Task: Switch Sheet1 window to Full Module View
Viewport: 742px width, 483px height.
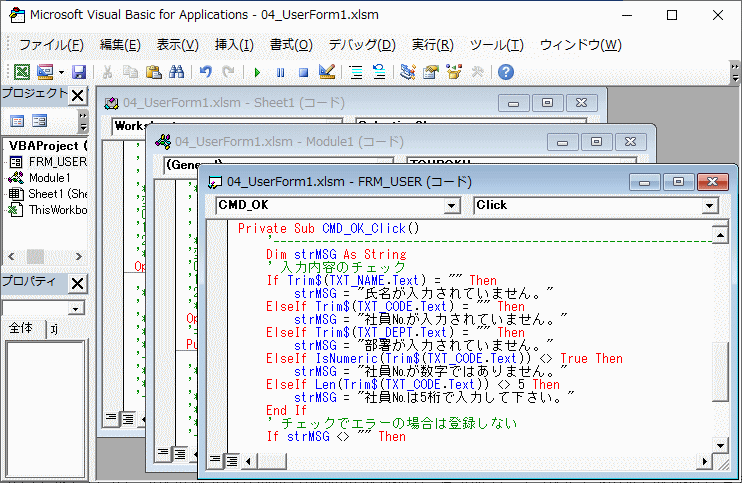Action: click(x=128, y=419)
